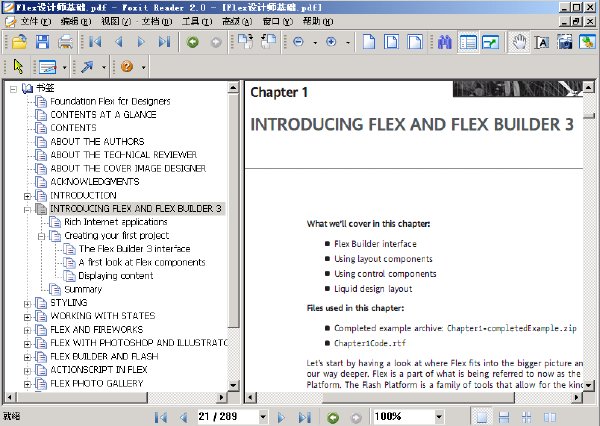Go to previous page in top toolbar

[119, 42]
